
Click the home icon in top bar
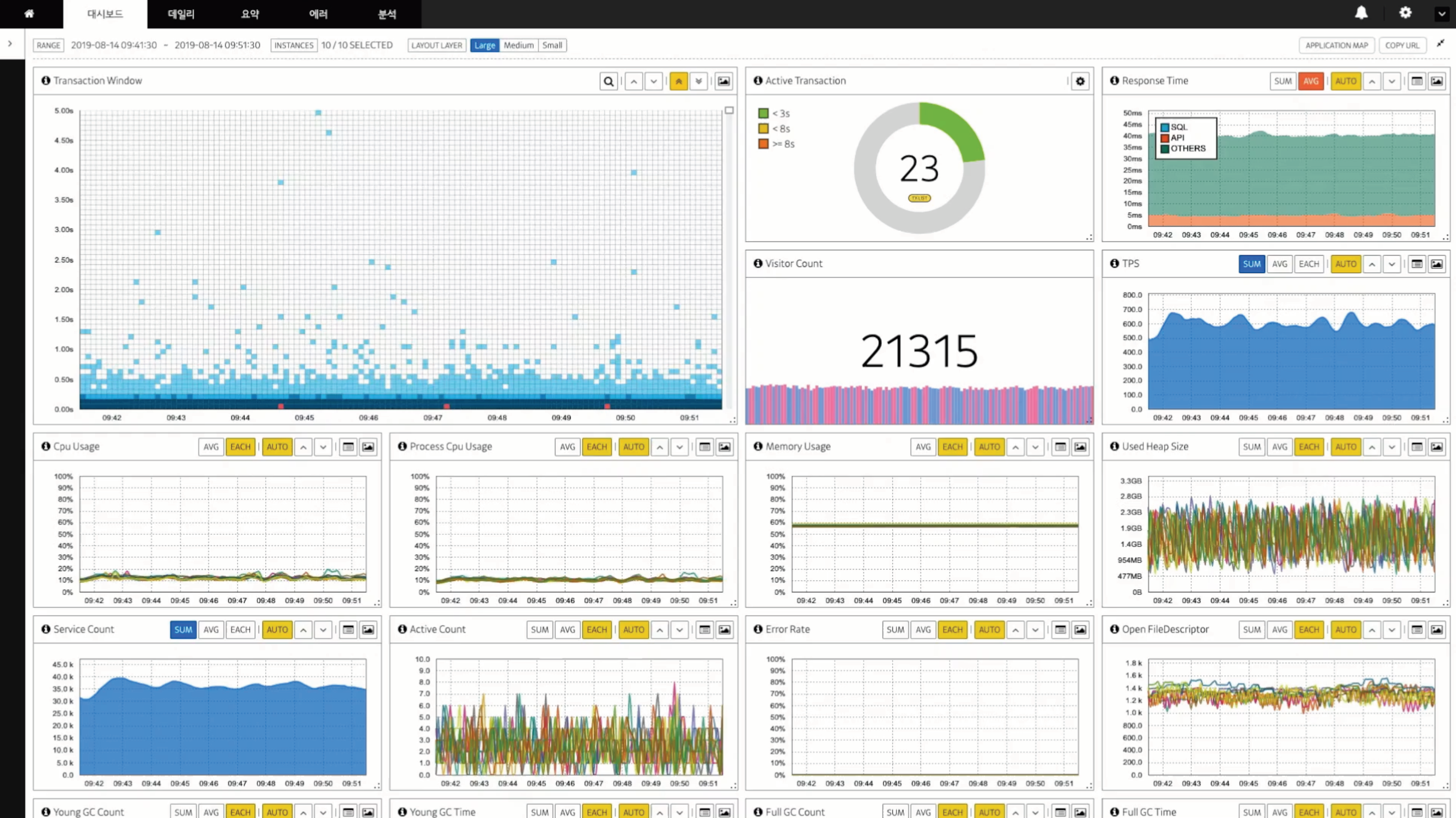[29, 14]
